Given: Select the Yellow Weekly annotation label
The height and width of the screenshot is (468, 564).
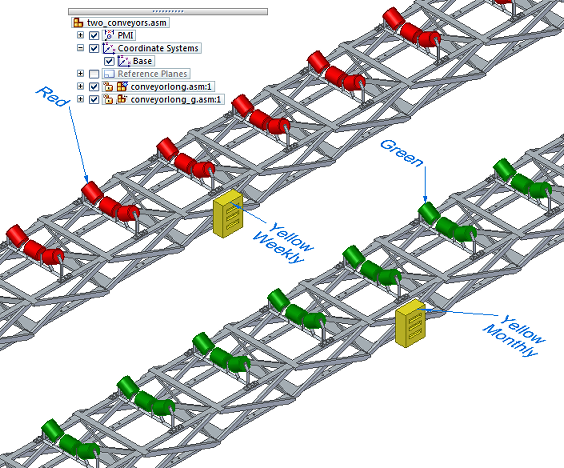Looking at the screenshot, I should pyautogui.click(x=283, y=243).
